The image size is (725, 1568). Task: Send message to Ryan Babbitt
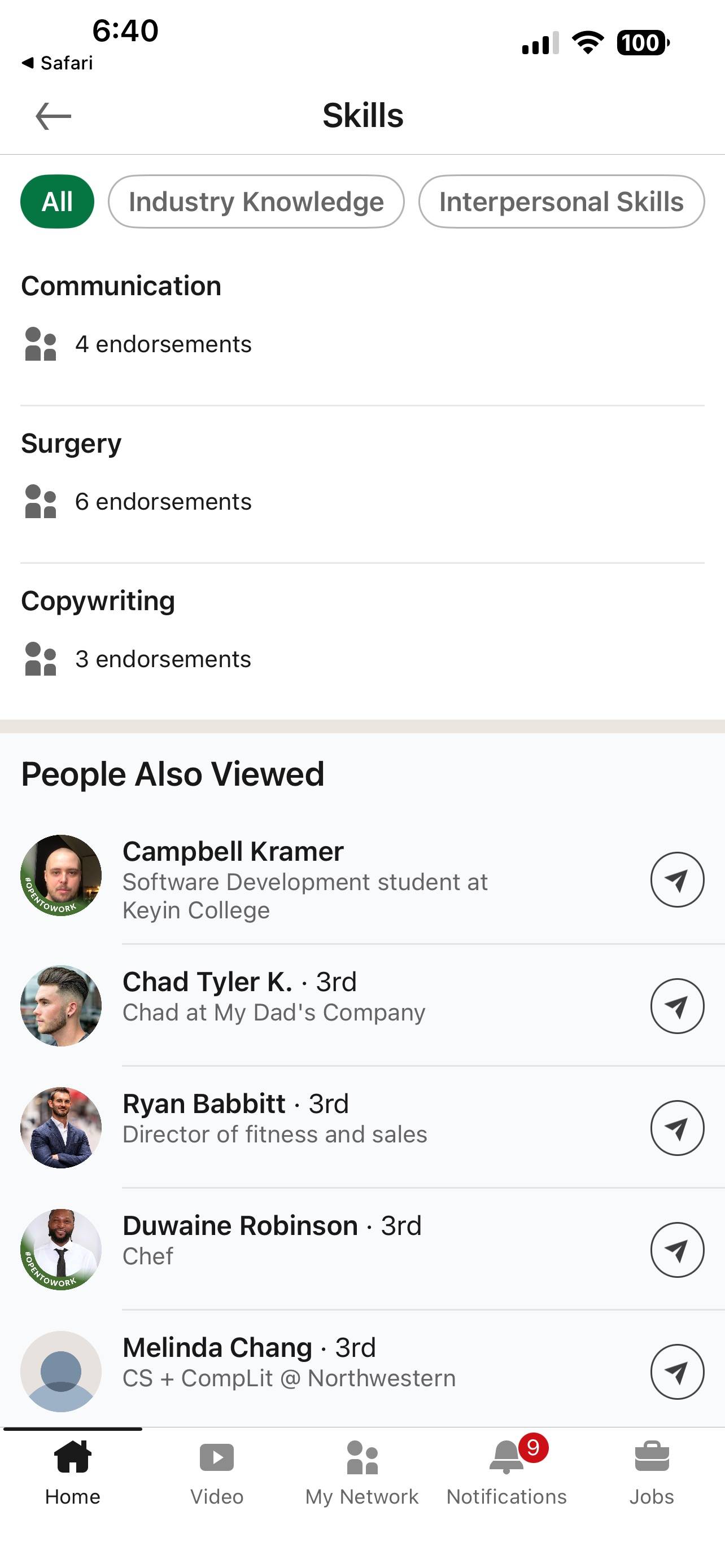(677, 1127)
